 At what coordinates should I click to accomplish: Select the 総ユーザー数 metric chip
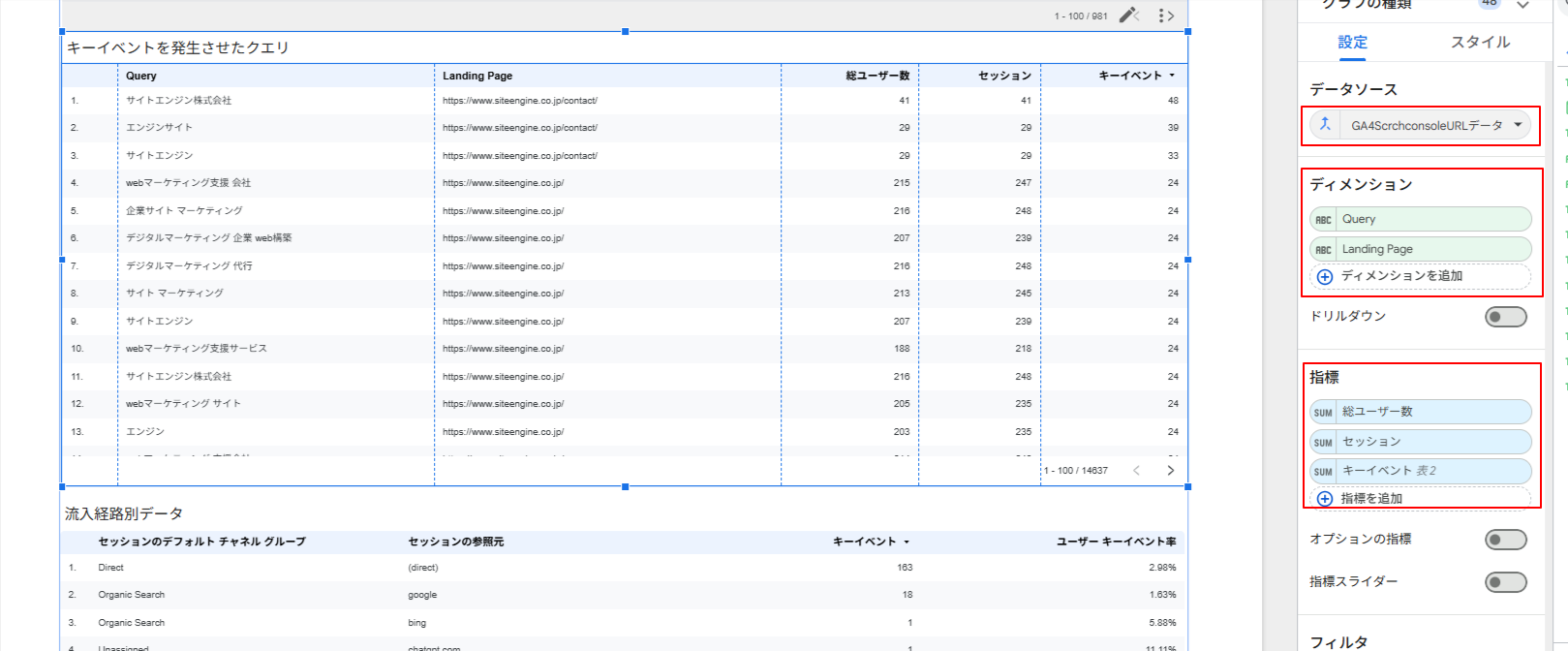pyautogui.click(x=1420, y=413)
